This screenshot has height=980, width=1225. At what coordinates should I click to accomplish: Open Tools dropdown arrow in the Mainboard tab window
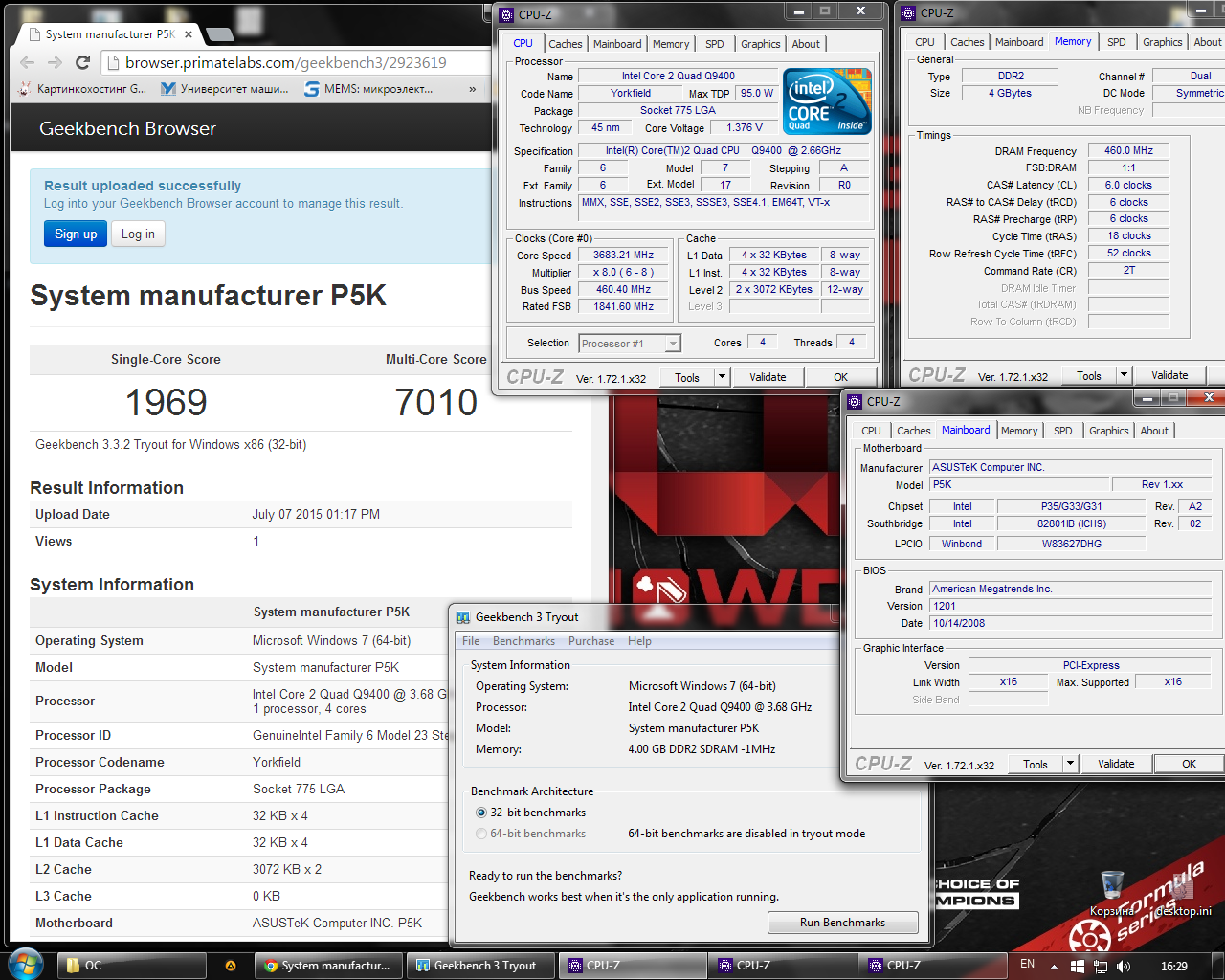[1071, 764]
